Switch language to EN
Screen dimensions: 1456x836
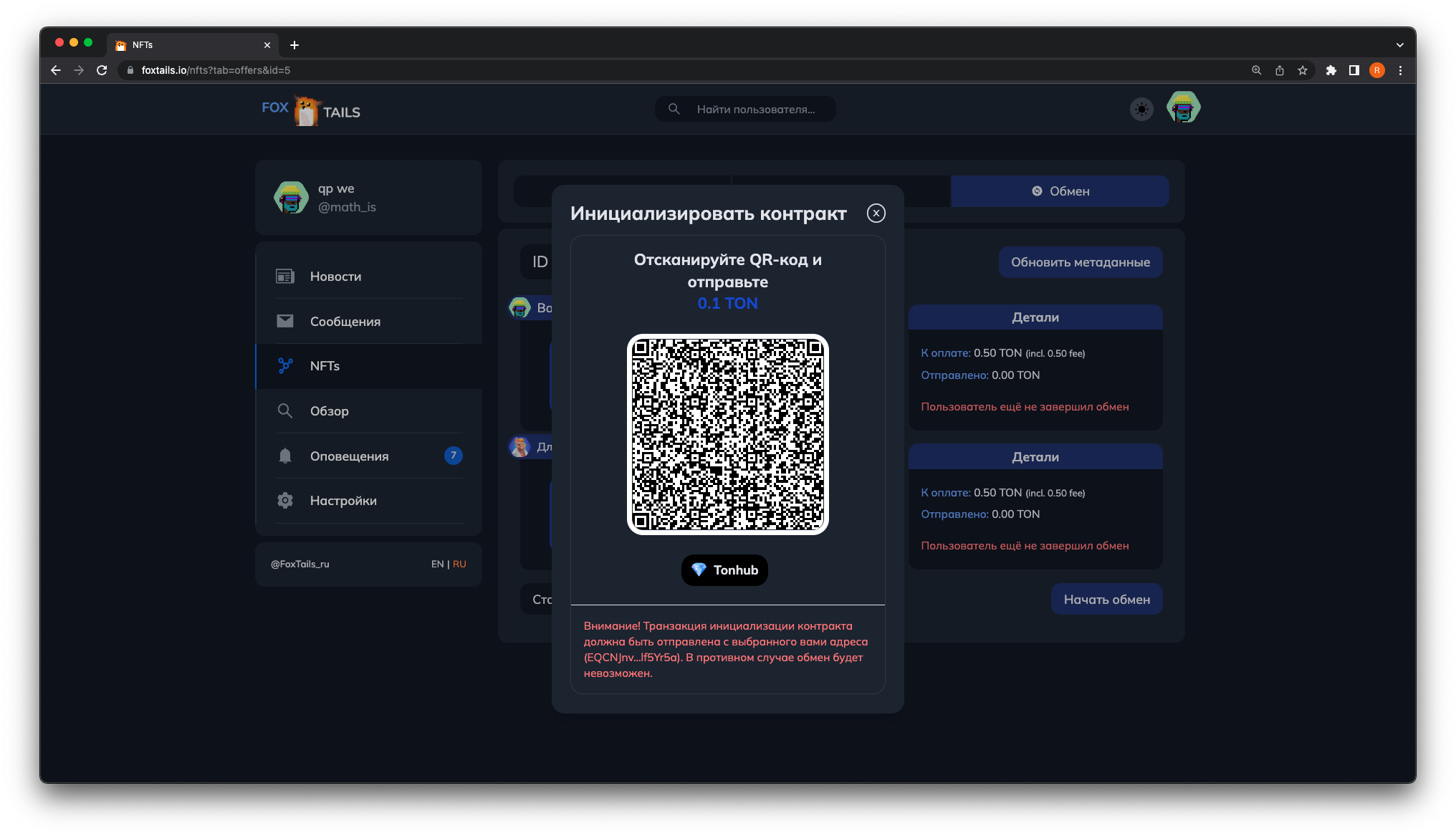point(437,564)
